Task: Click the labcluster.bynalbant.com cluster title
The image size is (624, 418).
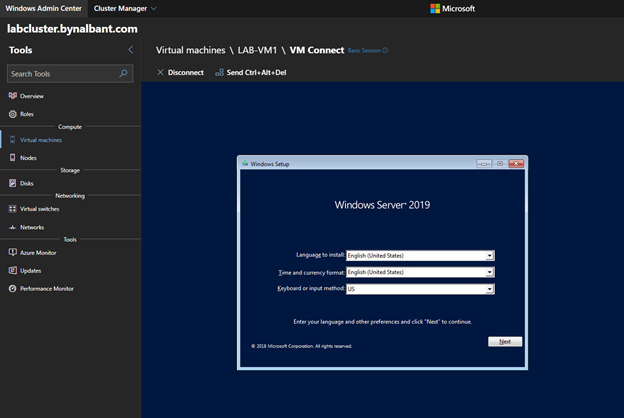Action: (x=72, y=29)
